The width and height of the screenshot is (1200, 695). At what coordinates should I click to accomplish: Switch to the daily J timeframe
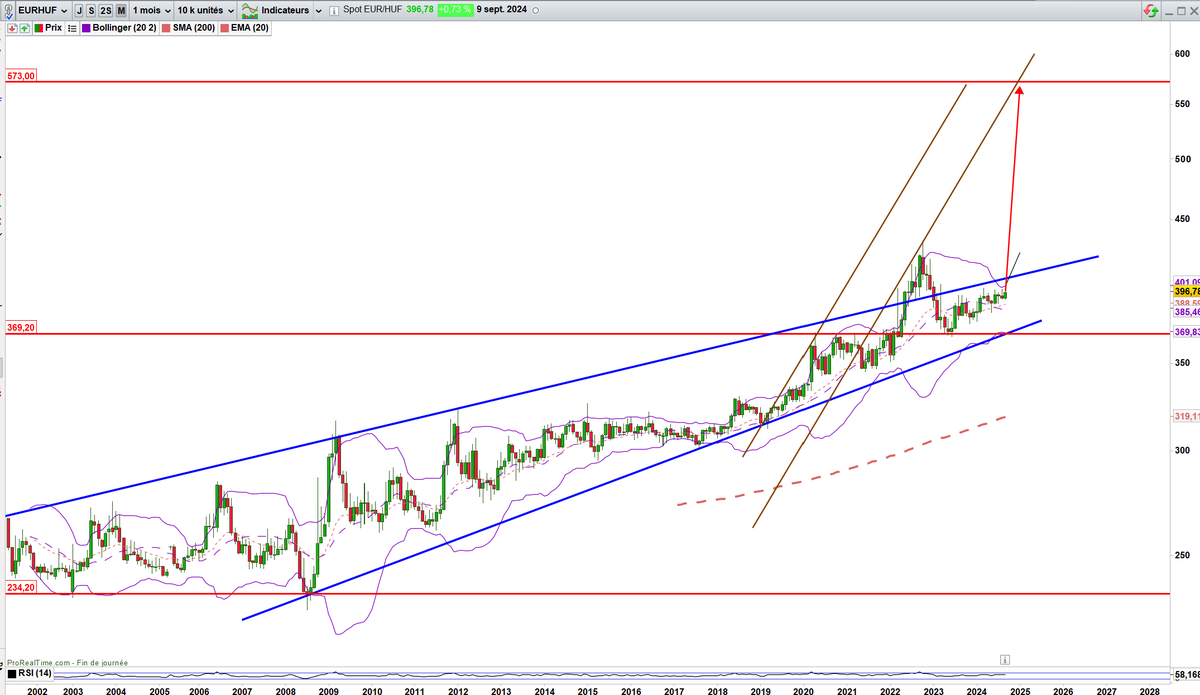pos(79,10)
